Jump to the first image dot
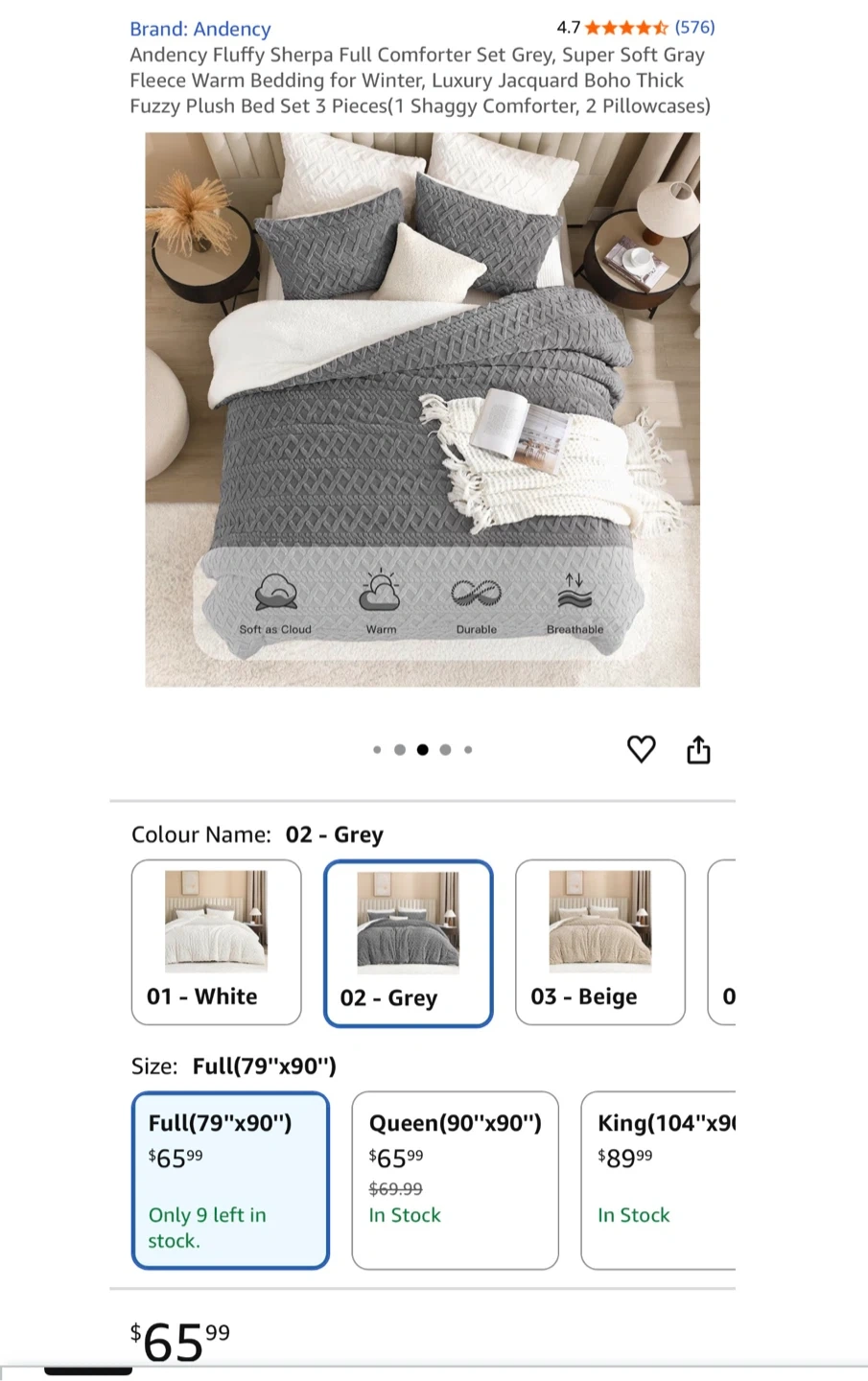868x1381 pixels. click(x=377, y=750)
